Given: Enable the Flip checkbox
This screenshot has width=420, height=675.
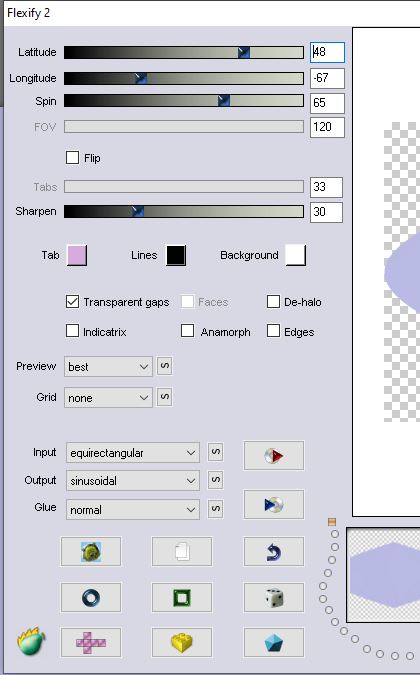Looking at the screenshot, I should [72, 158].
